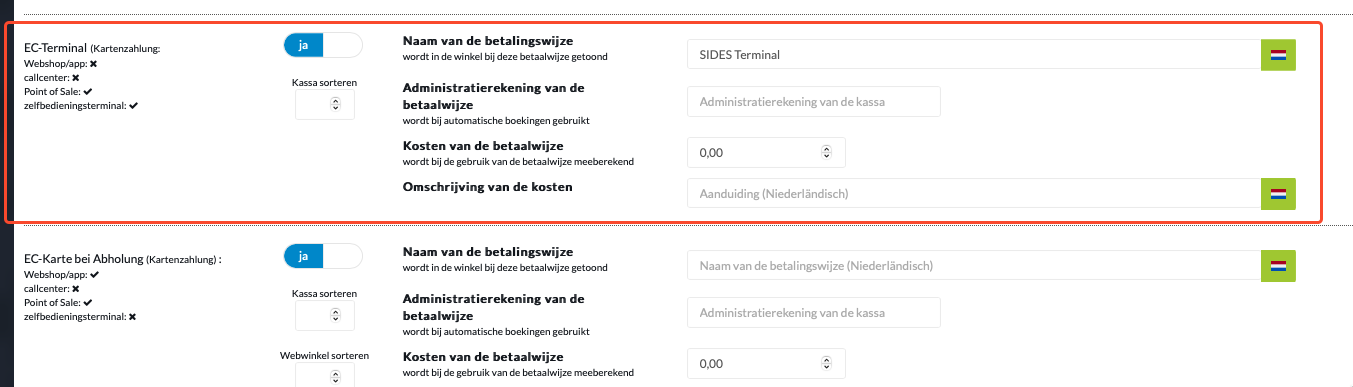Toggle the EC-Karte bei Abholung 'ja' switch
The image size is (1353, 387).
click(x=323, y=257)
